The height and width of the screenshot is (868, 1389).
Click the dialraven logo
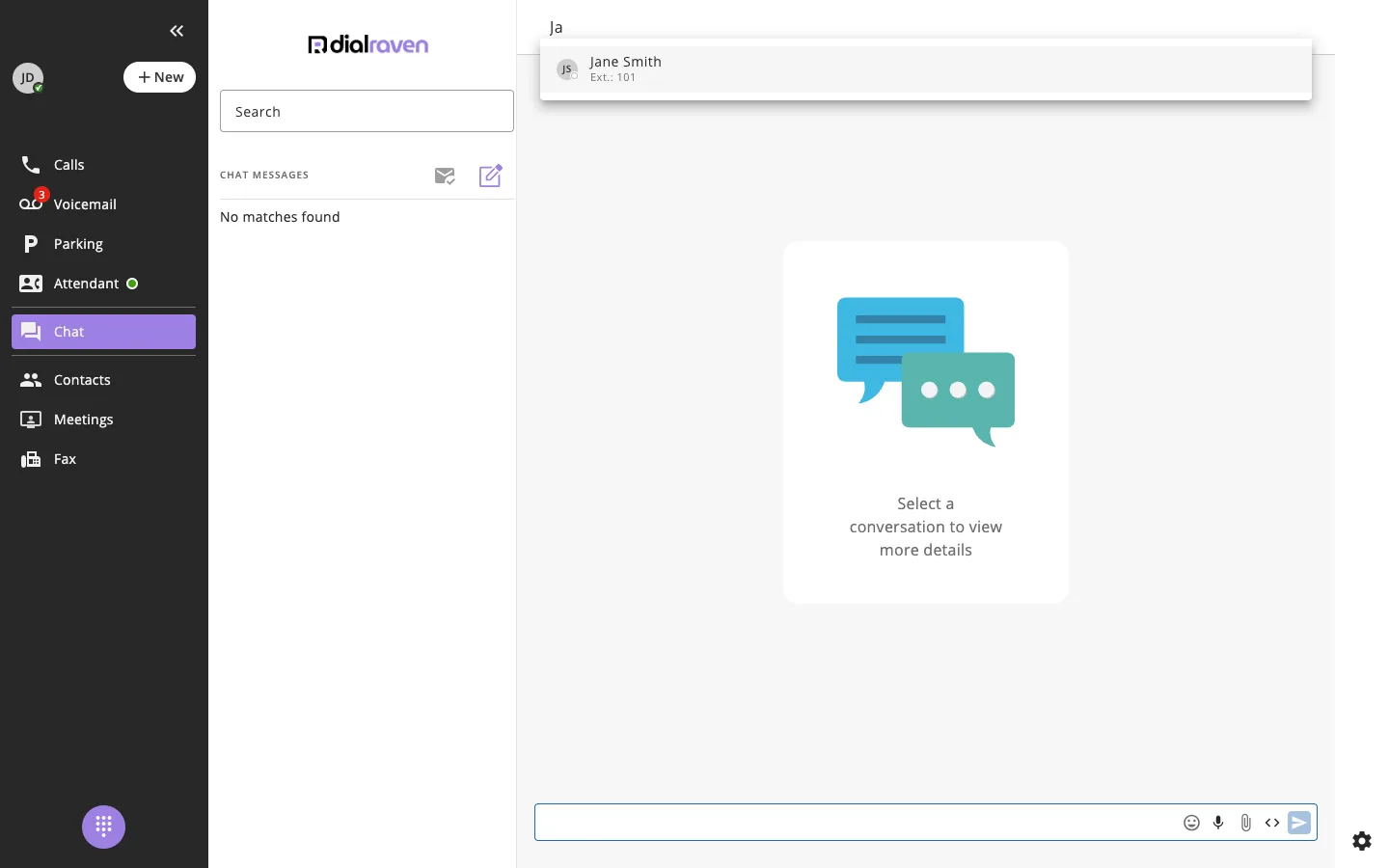(x=368, y=44)
